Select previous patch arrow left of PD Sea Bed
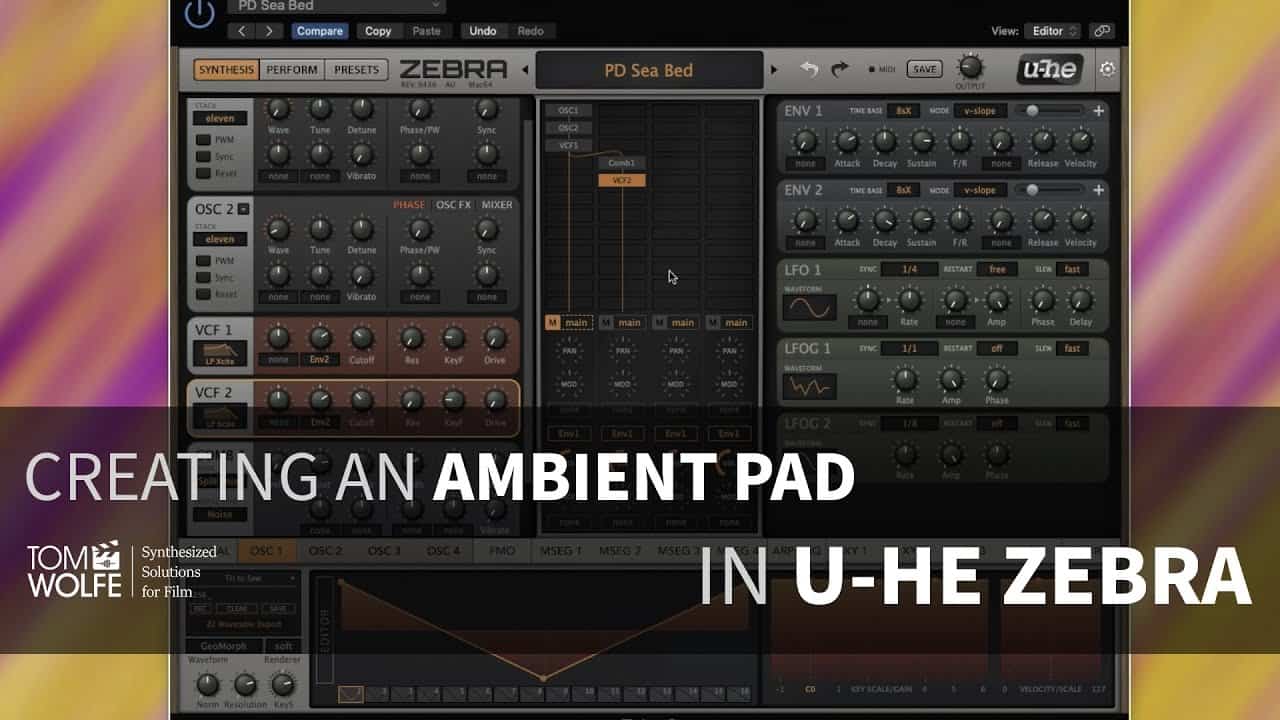This screenshot has height=720, width=1280. point(525,70)
